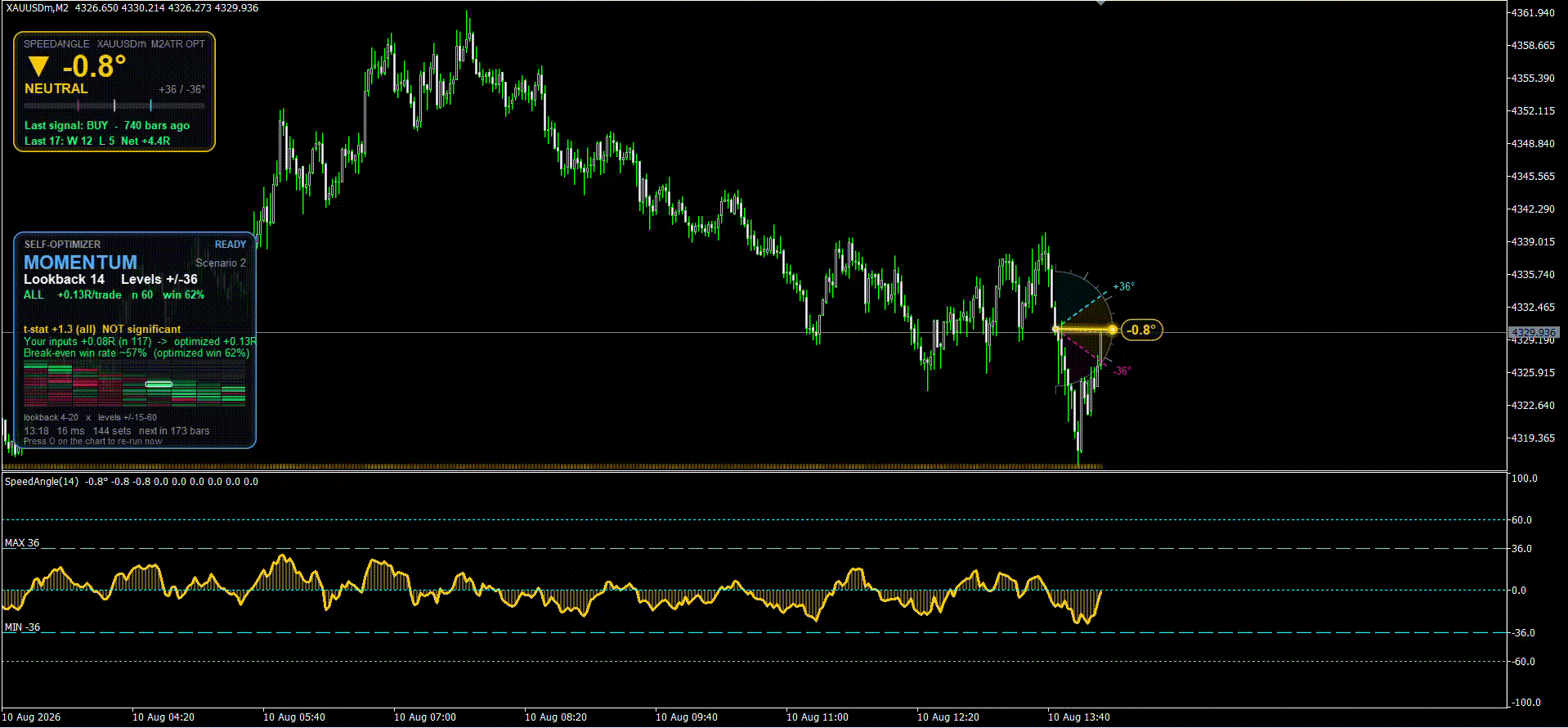
Task: Click the '+36 / -36°' thresholds text
Action: (181, 89)
